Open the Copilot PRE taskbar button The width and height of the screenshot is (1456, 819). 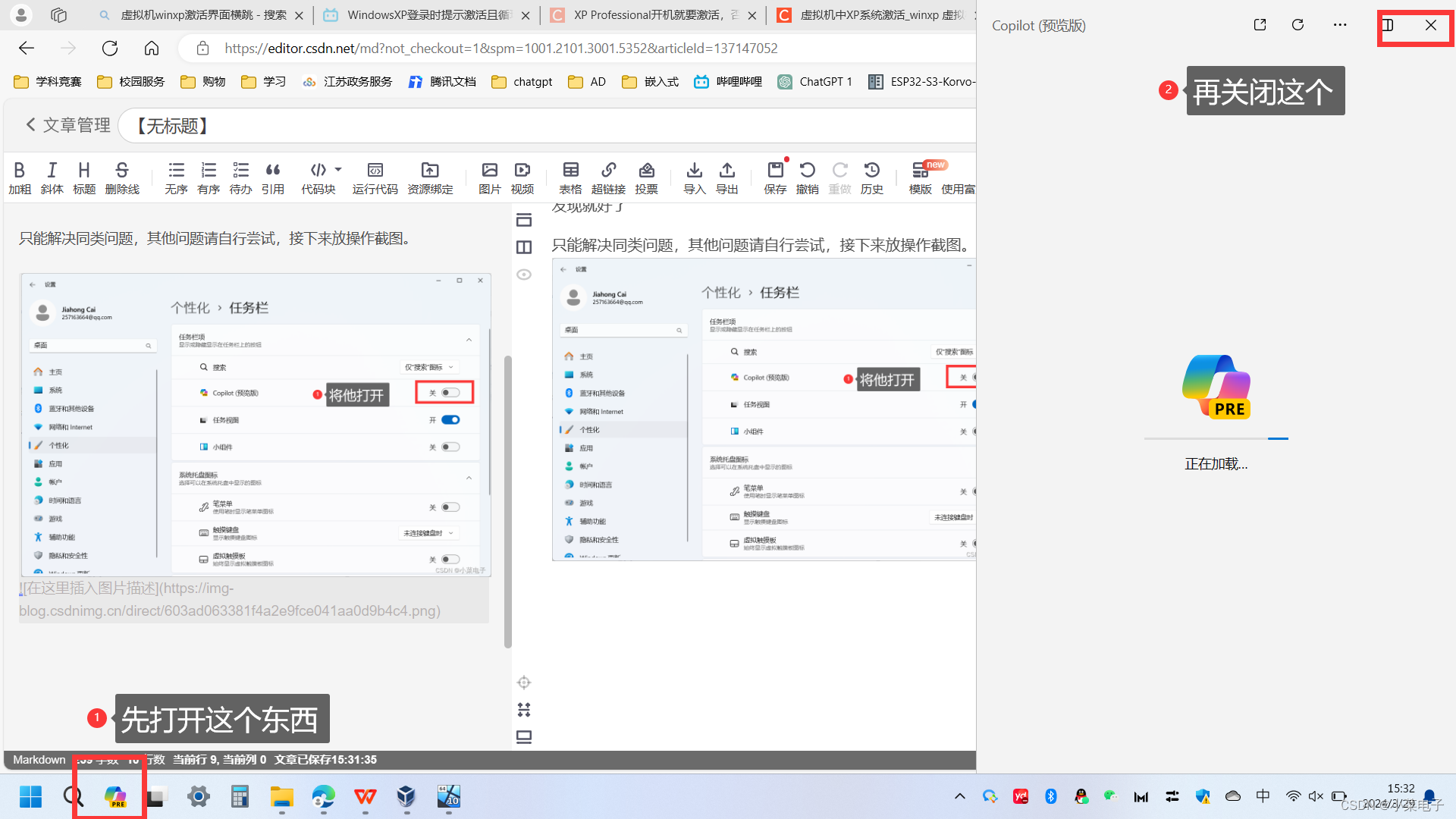pos(115,796)
